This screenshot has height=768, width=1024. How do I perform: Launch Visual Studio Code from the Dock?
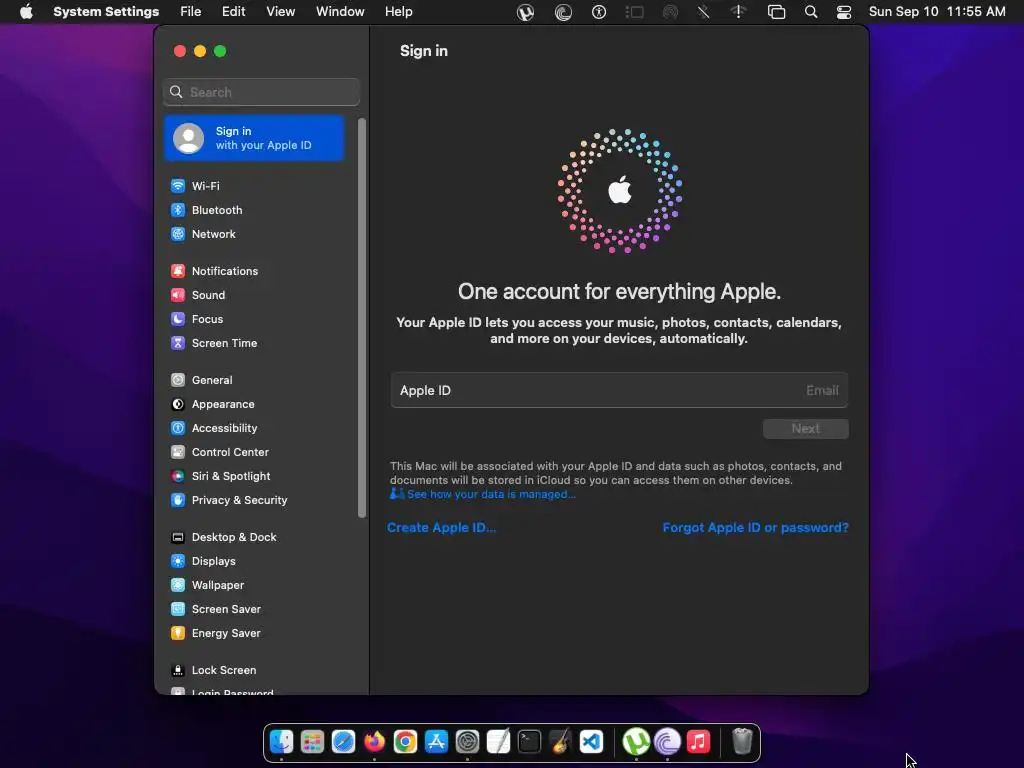pyautogui.click(x=592, y=742)
